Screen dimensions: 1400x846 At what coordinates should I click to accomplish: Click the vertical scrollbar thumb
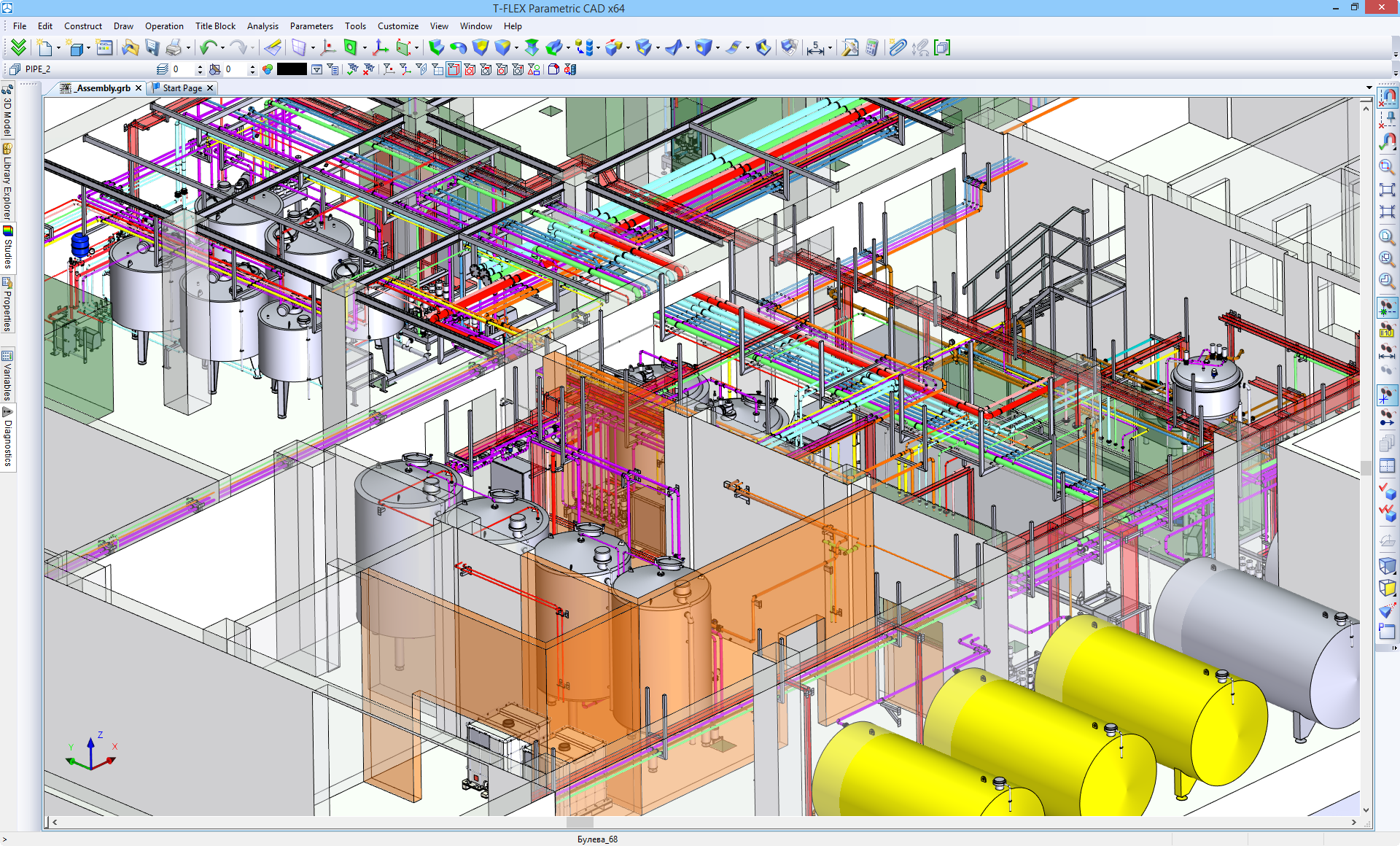pos(1366,467)
